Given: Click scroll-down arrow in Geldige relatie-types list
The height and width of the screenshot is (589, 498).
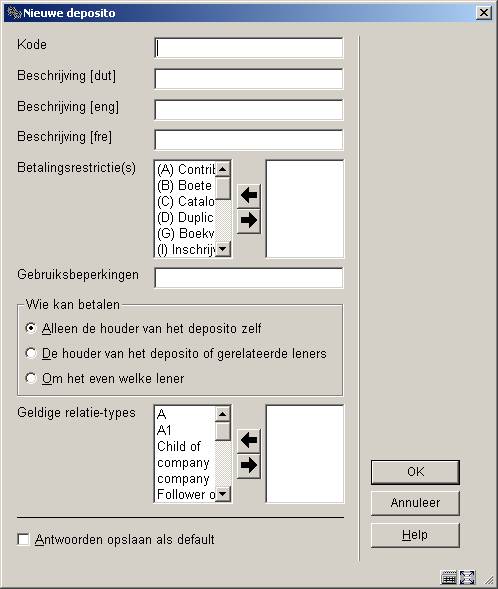Looking at the screenshot, I should tap(223, 494).
